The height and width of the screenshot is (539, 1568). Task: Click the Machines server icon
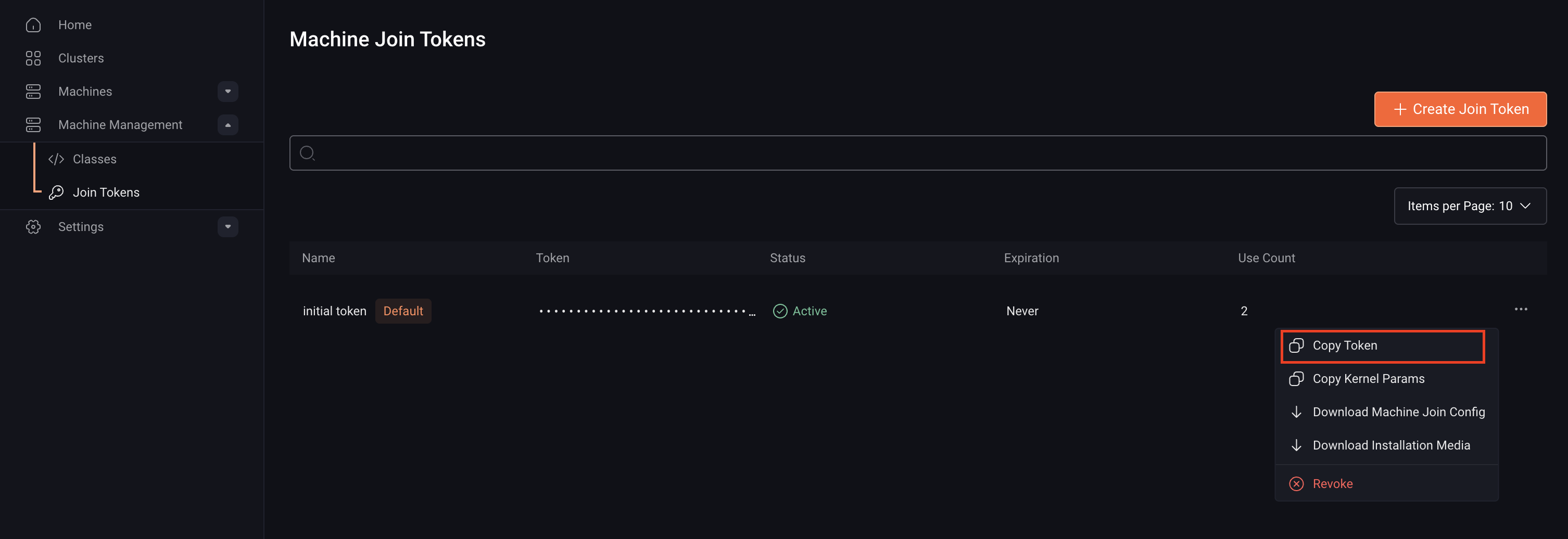point(33,91)
